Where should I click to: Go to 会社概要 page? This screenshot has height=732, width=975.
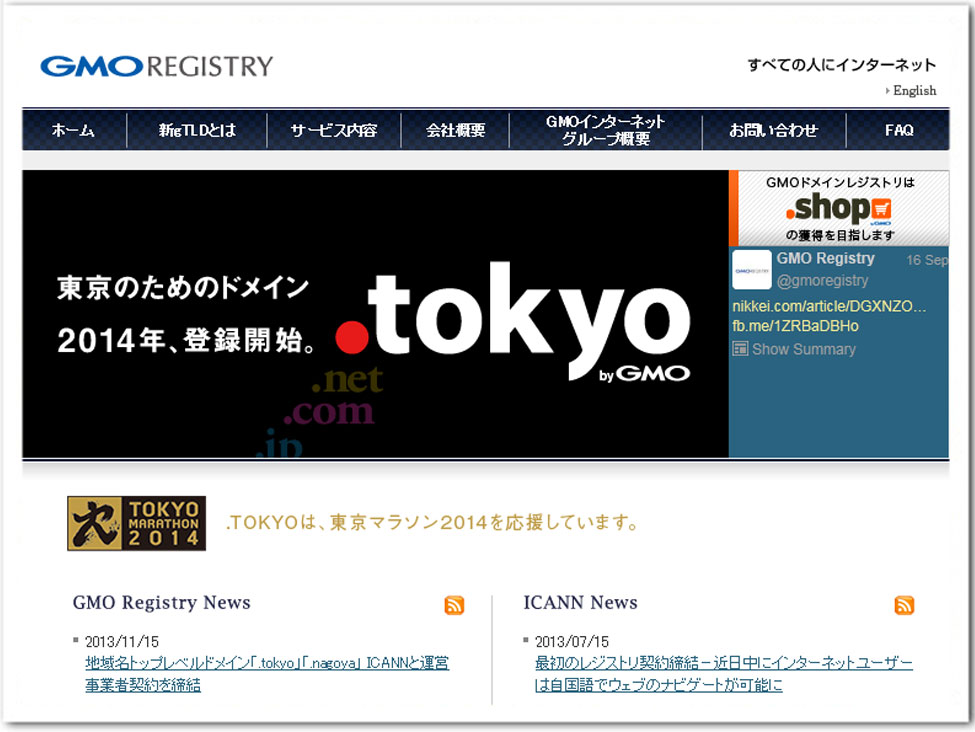(x=455, y=130)
